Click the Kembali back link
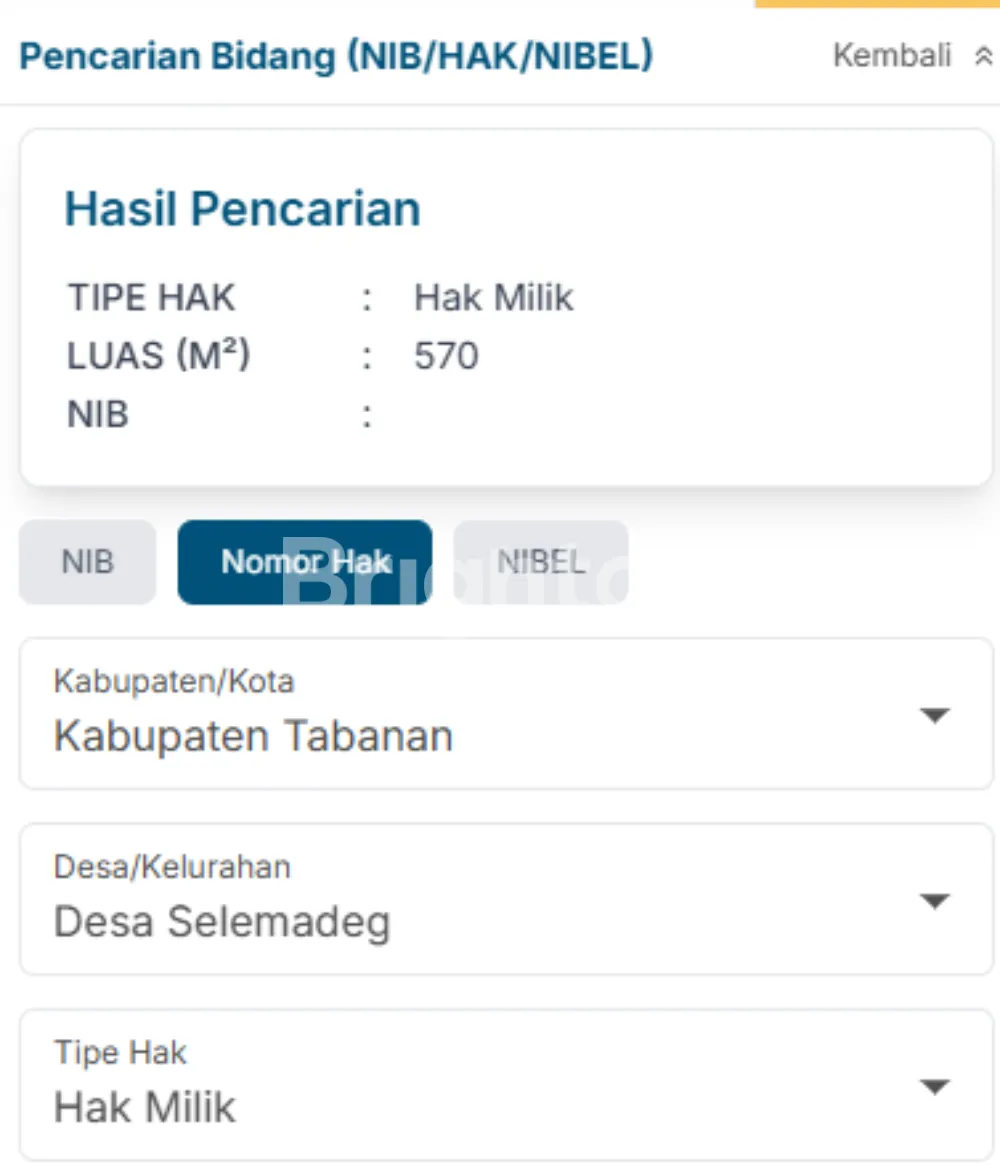This screenshot has height=1175, width=1000. [x=892, y=56]
